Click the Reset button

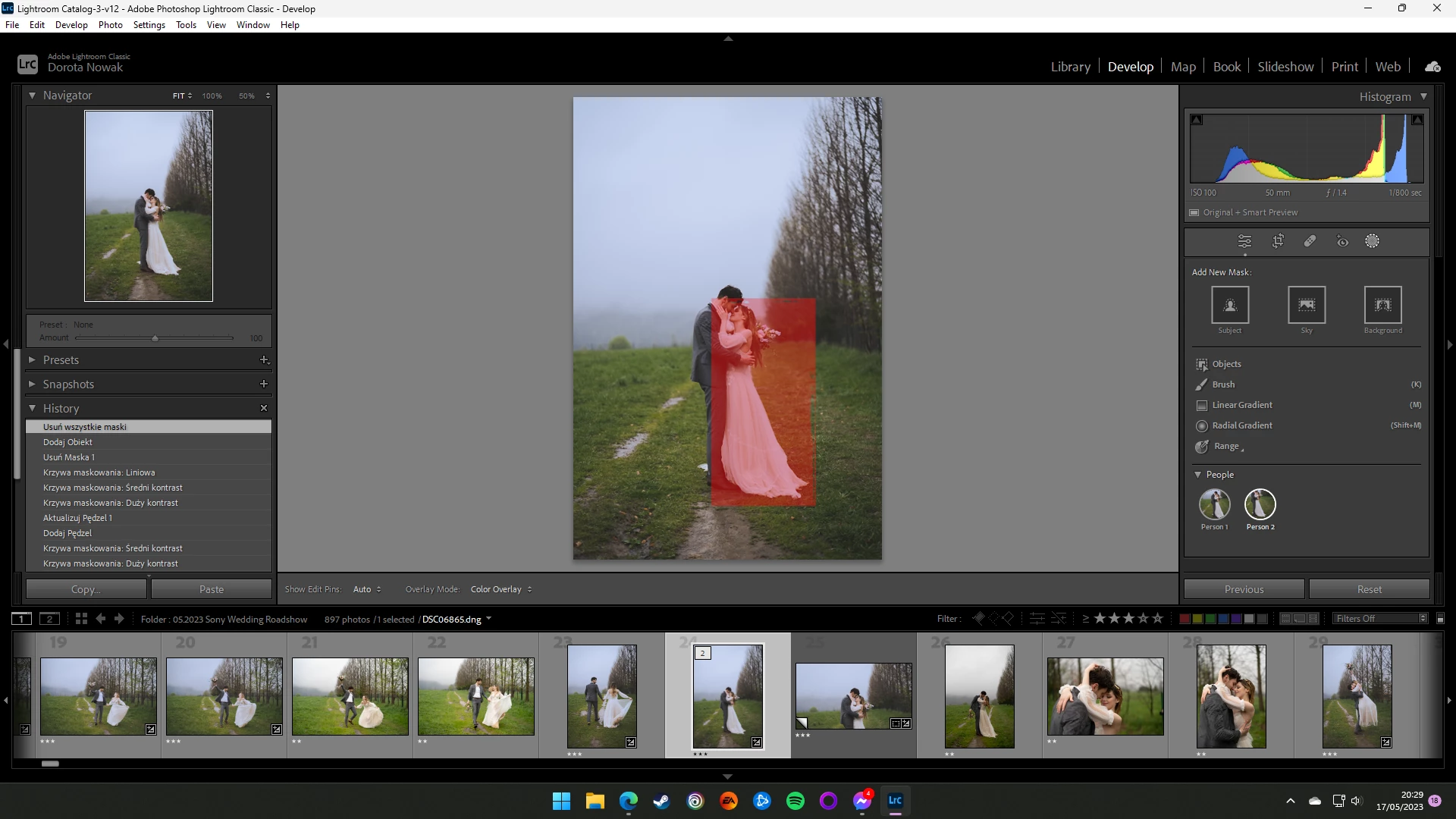pyautogui.click(x=1369, y=589)
